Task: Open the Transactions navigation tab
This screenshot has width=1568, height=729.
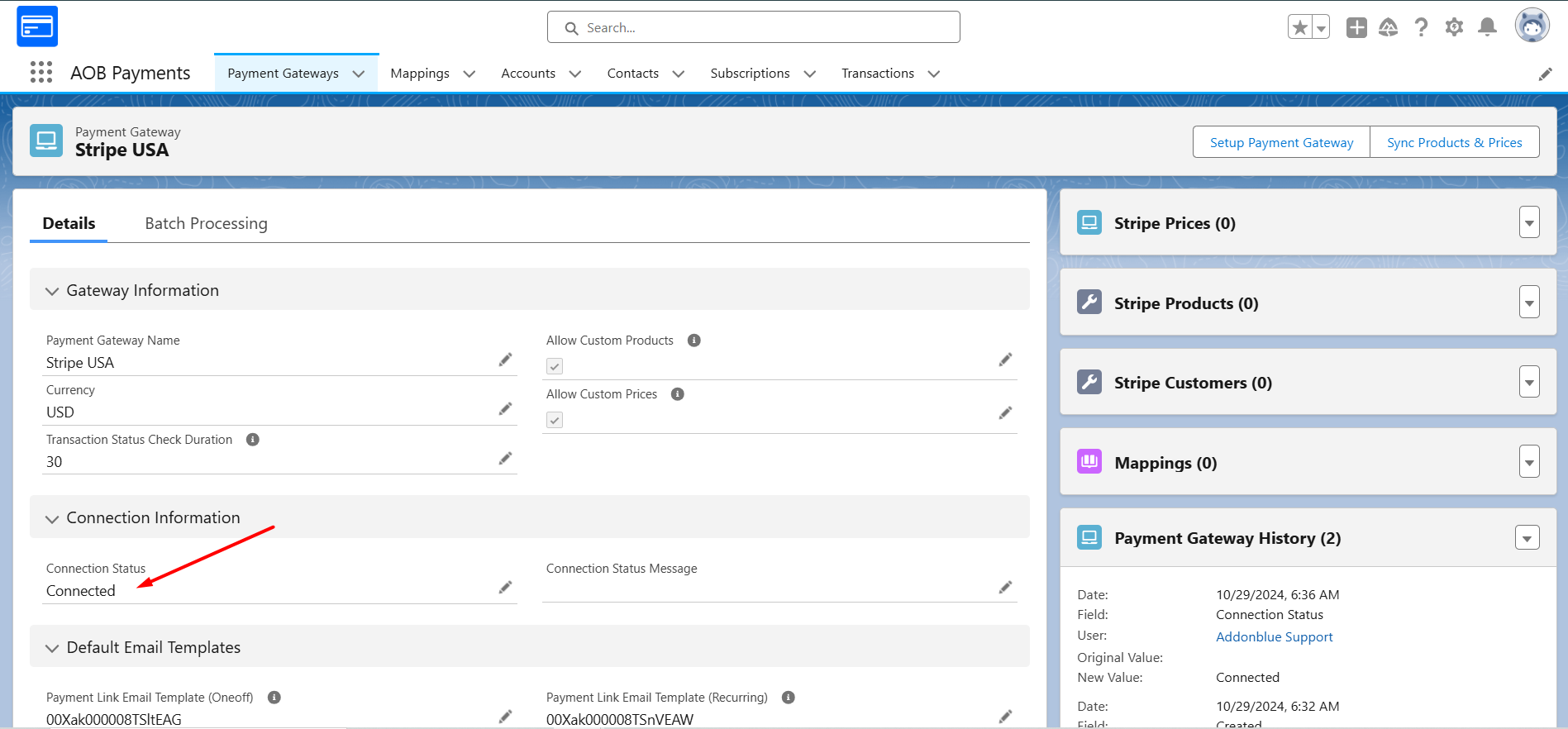Action: (x=878, y=74)
